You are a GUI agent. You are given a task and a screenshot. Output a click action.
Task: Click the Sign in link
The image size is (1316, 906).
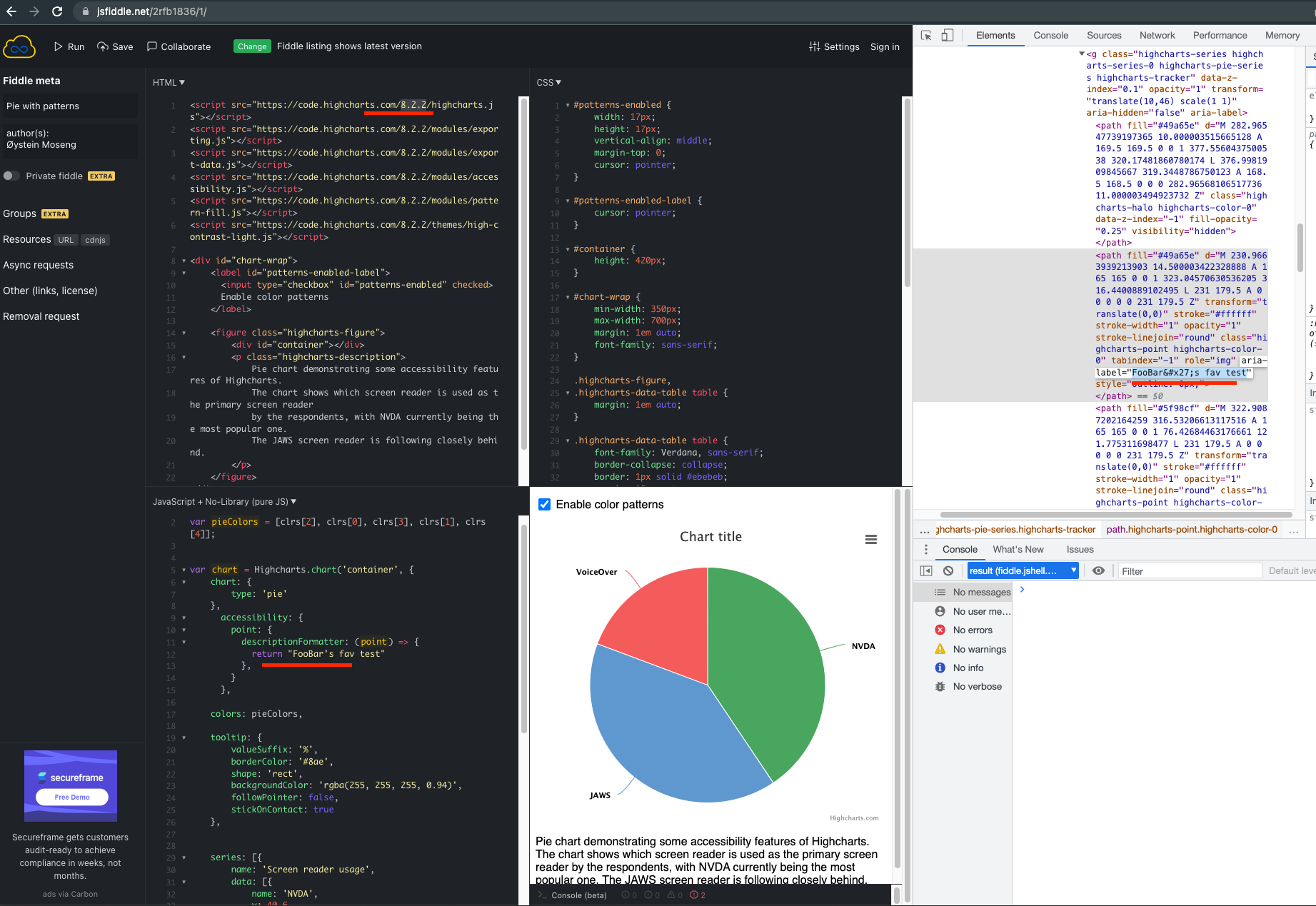(x=885, y=46)
